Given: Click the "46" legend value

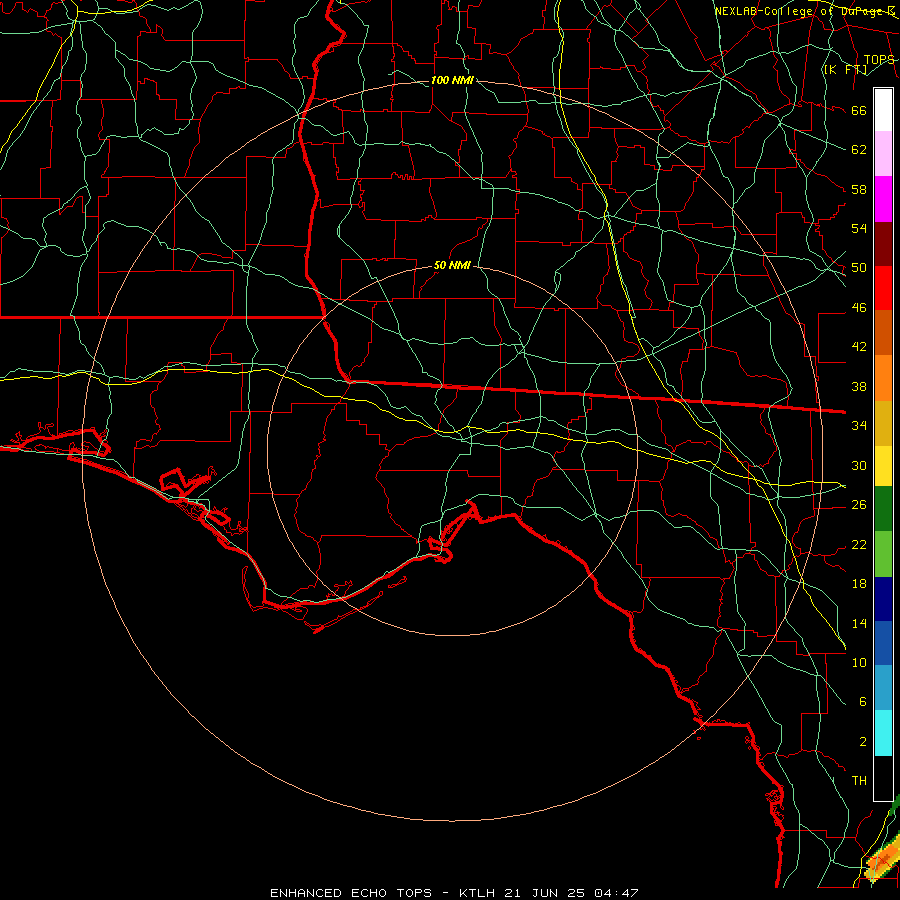Looking at the screenshot, I should coord(859,307).
